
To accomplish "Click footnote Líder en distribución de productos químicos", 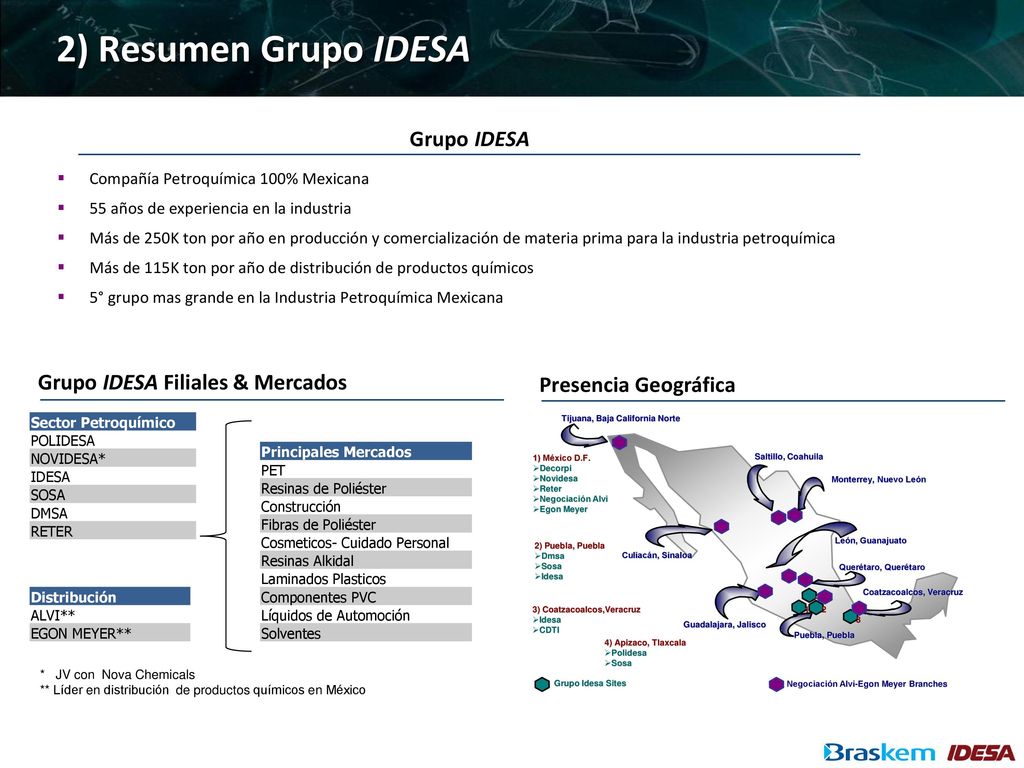I will tap(202, 690).
